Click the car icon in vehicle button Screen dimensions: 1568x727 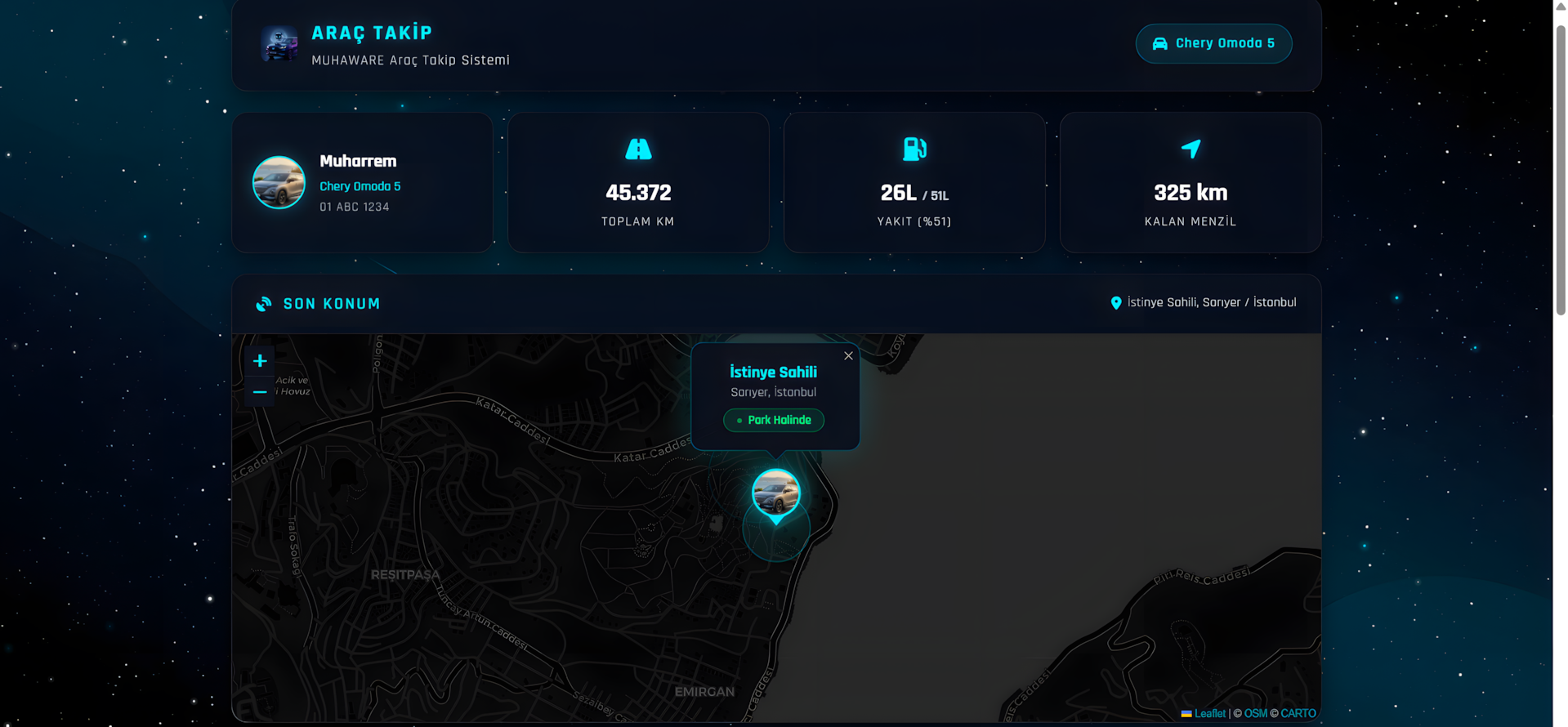tap(1159, 44)
